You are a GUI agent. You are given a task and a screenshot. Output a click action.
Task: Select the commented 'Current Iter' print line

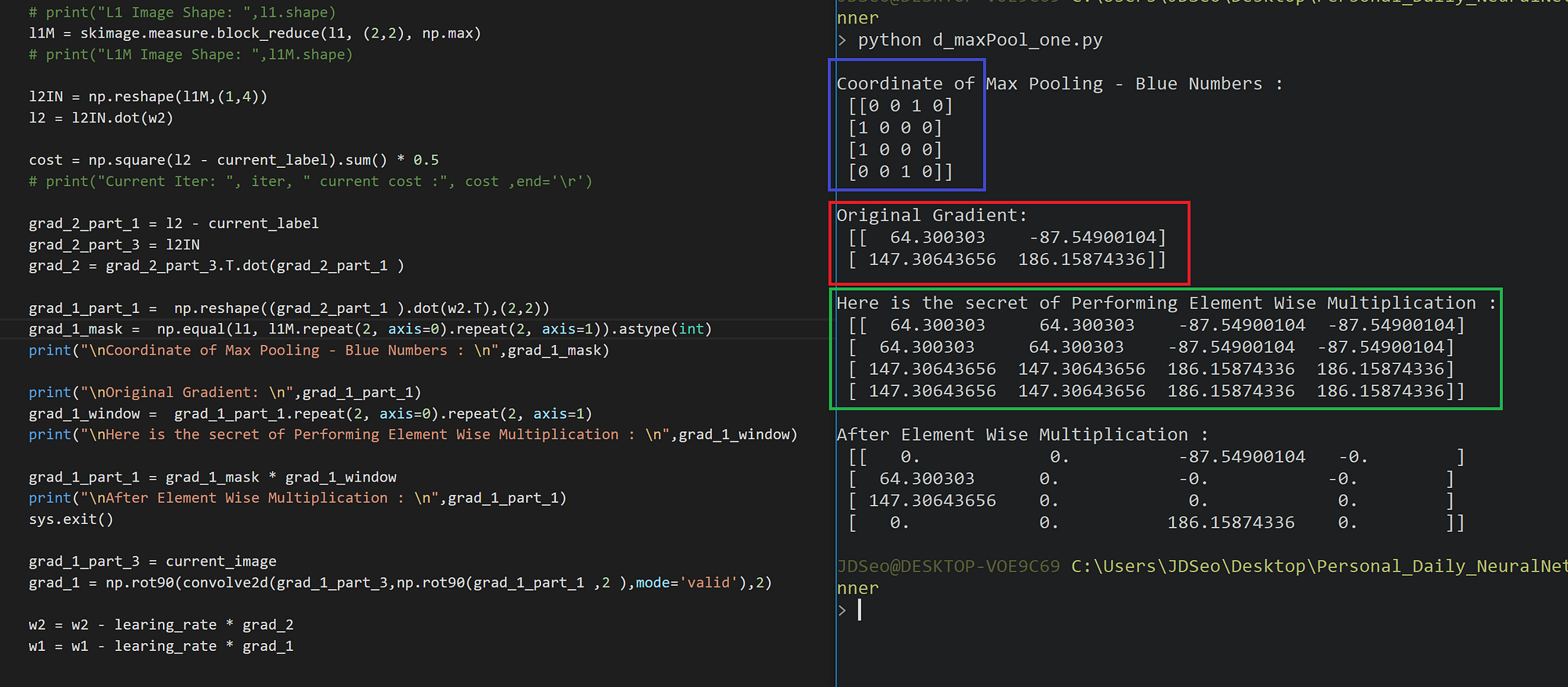[310, 182]
